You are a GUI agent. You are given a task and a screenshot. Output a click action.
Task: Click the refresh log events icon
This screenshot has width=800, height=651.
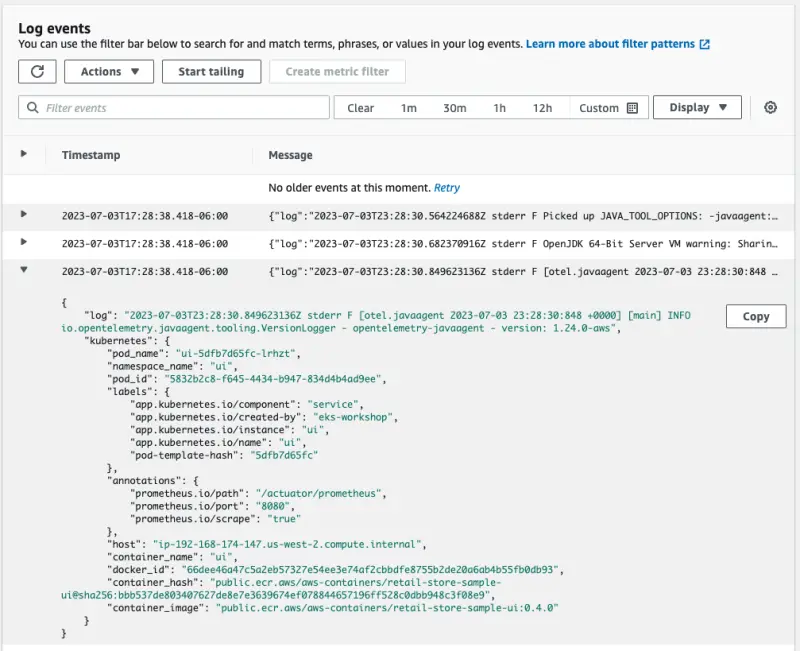37,71
